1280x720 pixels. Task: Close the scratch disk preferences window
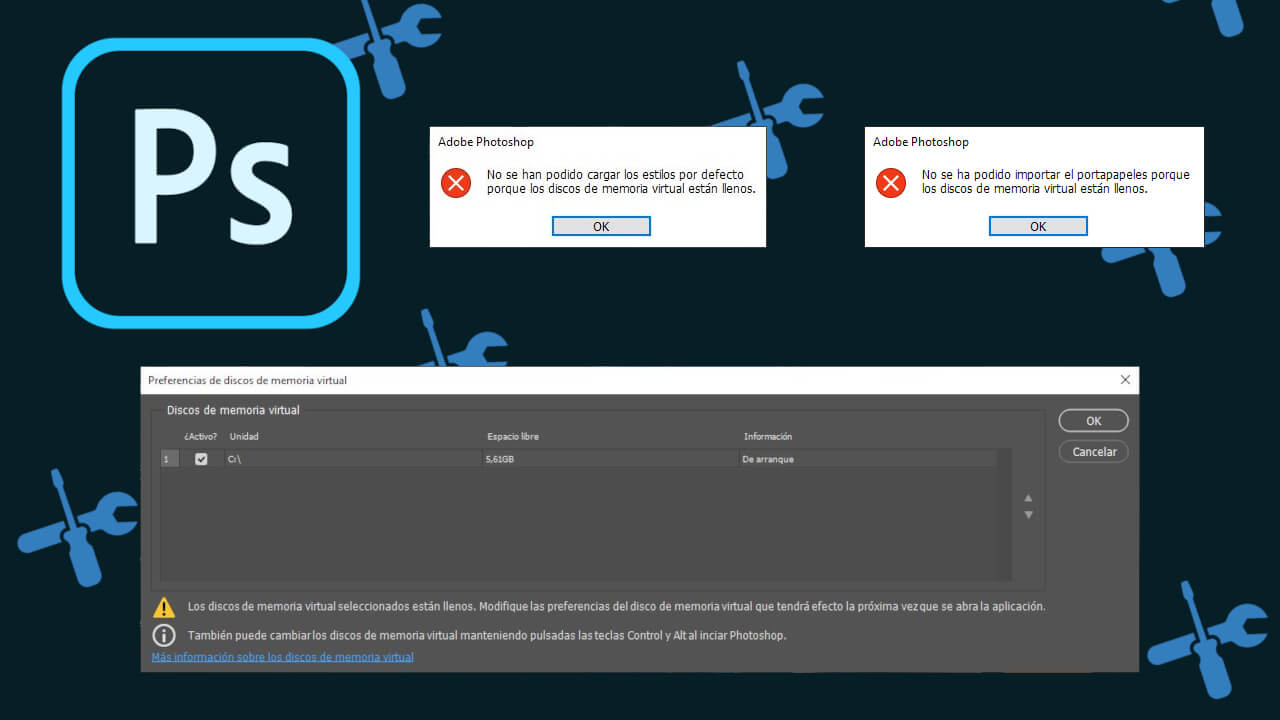[1125, 380]
